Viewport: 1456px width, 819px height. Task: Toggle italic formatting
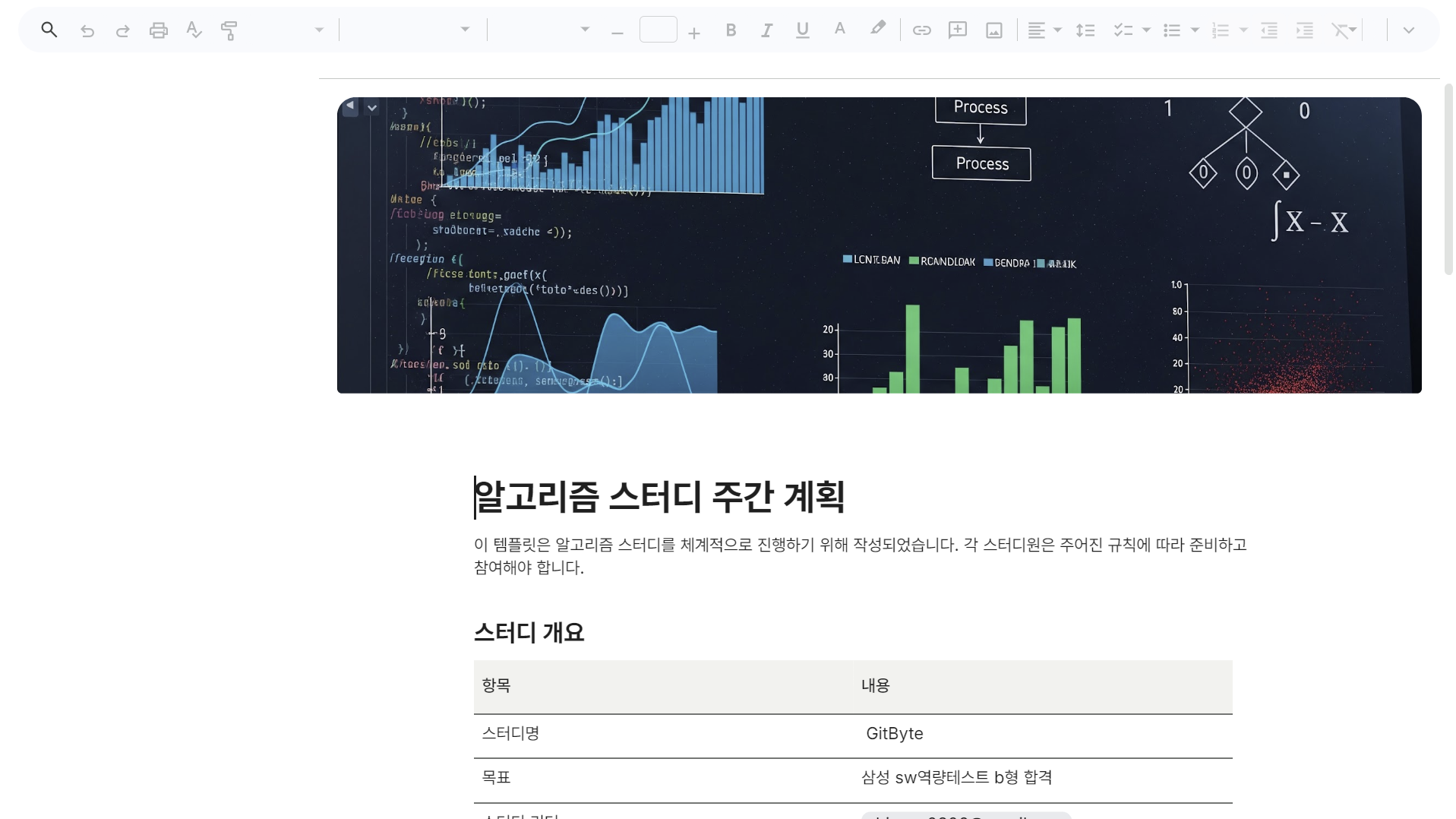(x=766, y=30)
